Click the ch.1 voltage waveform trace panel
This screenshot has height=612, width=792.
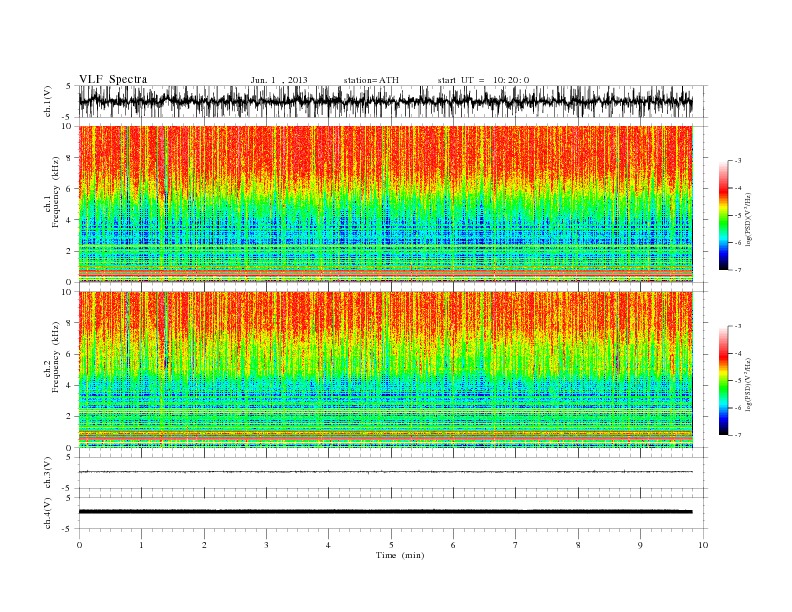392,101
